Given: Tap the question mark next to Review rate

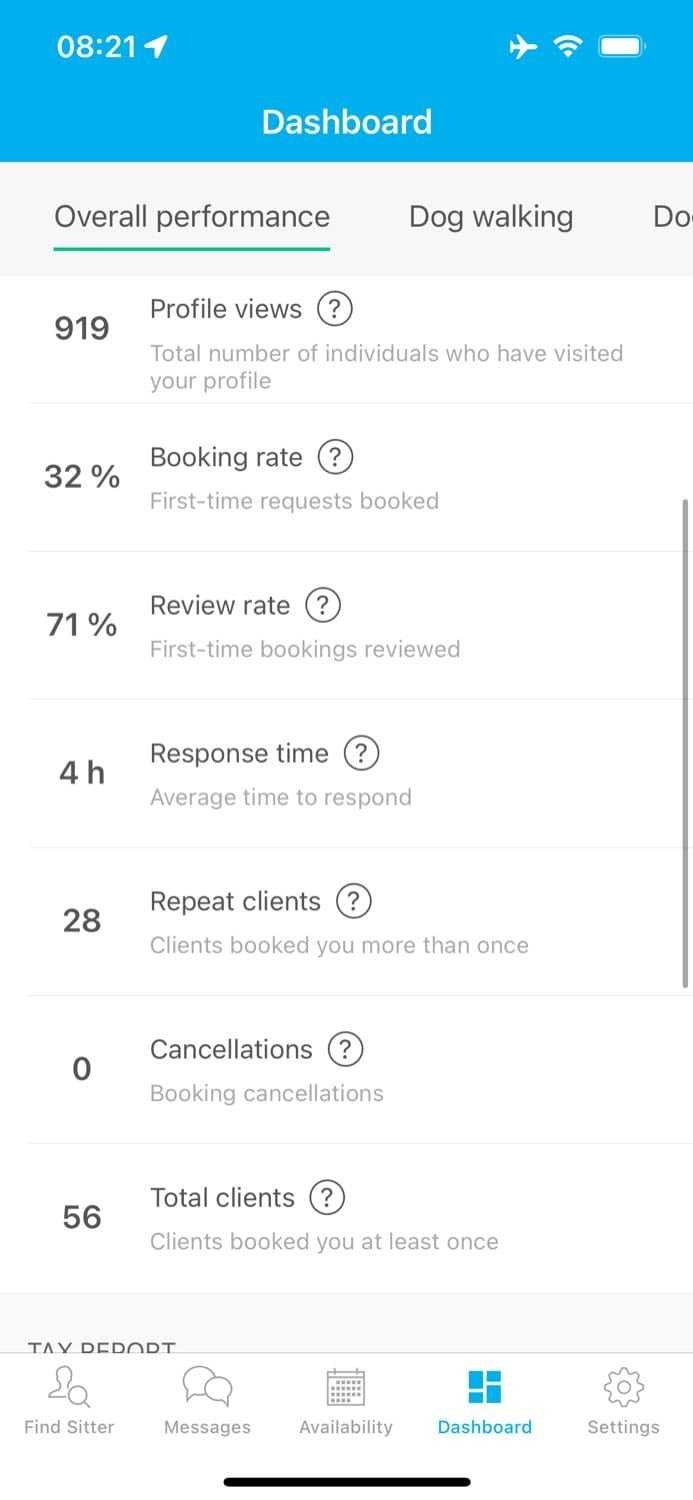Looking at the screenshot, I should 322,605.
